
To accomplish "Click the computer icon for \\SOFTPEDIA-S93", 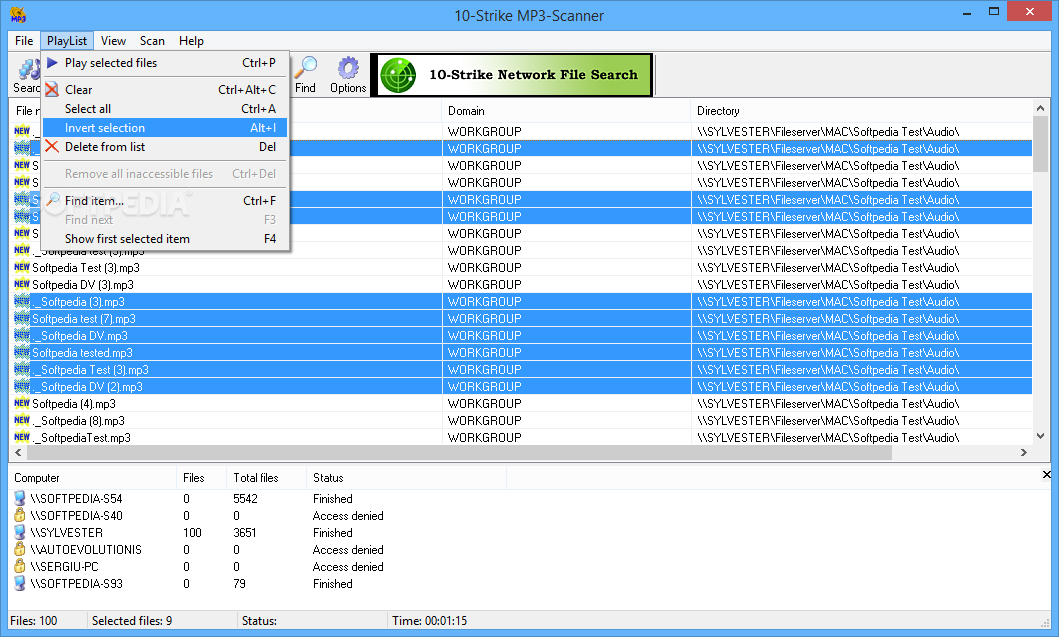I will pyautogui.click(x=20, y=583).
